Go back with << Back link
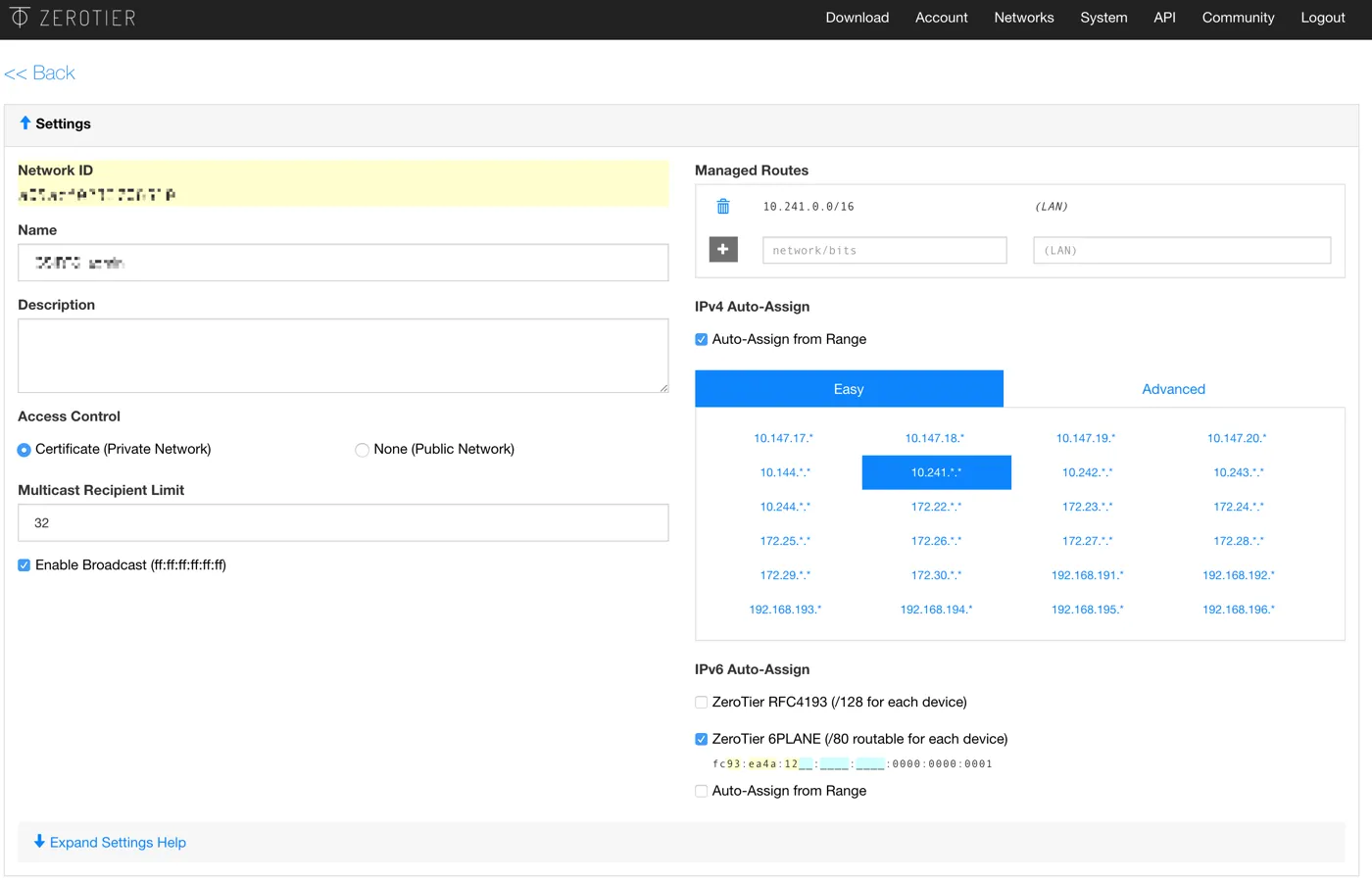 [39, 73]
